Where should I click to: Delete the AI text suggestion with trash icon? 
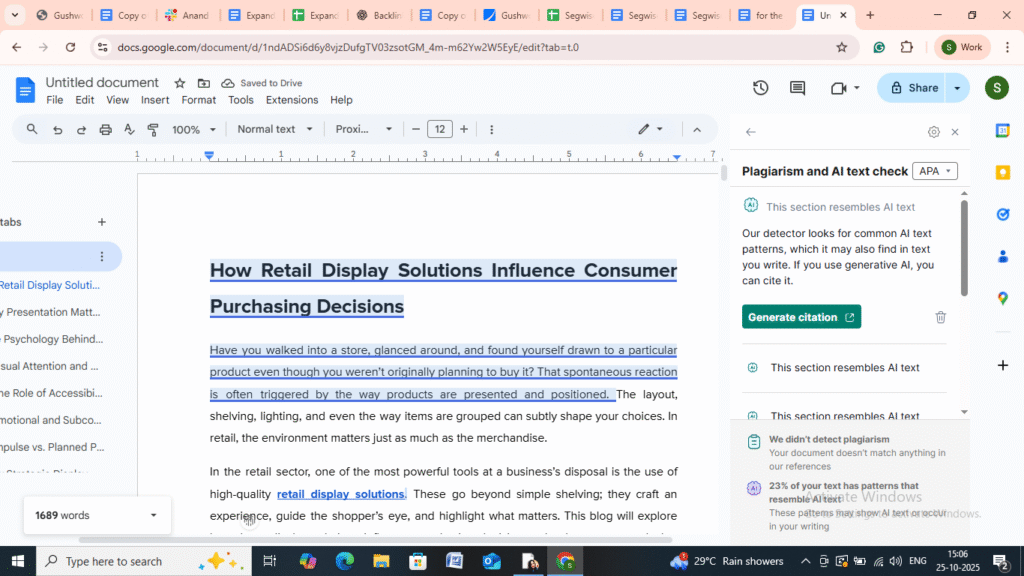940,317
